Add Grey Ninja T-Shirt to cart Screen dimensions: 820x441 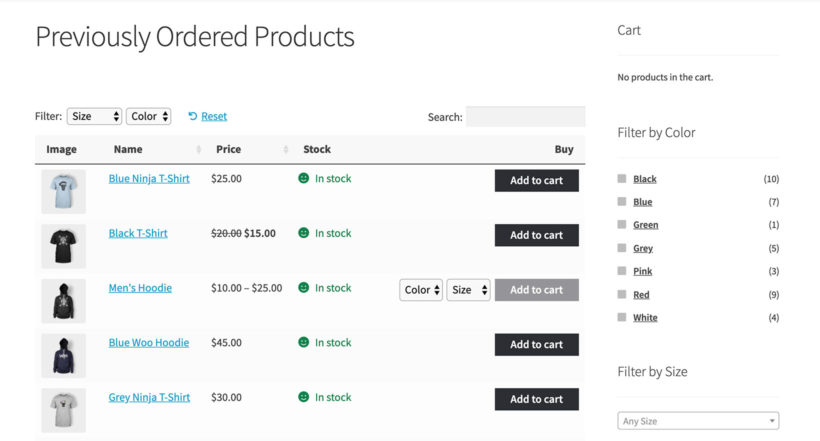click(x=537, y=399)
